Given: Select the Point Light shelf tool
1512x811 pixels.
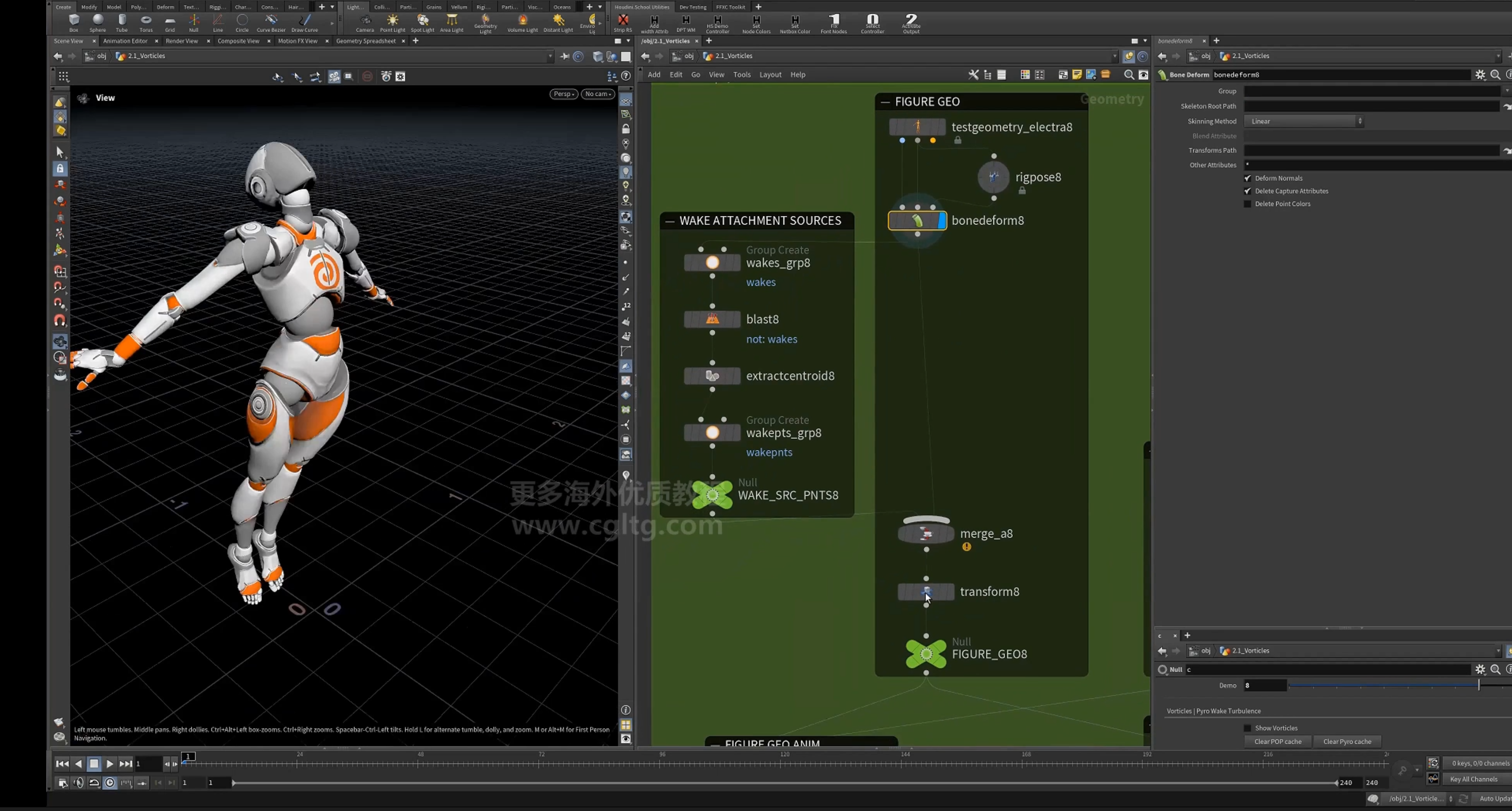Looking at the screenshot, I should (393, 23).
